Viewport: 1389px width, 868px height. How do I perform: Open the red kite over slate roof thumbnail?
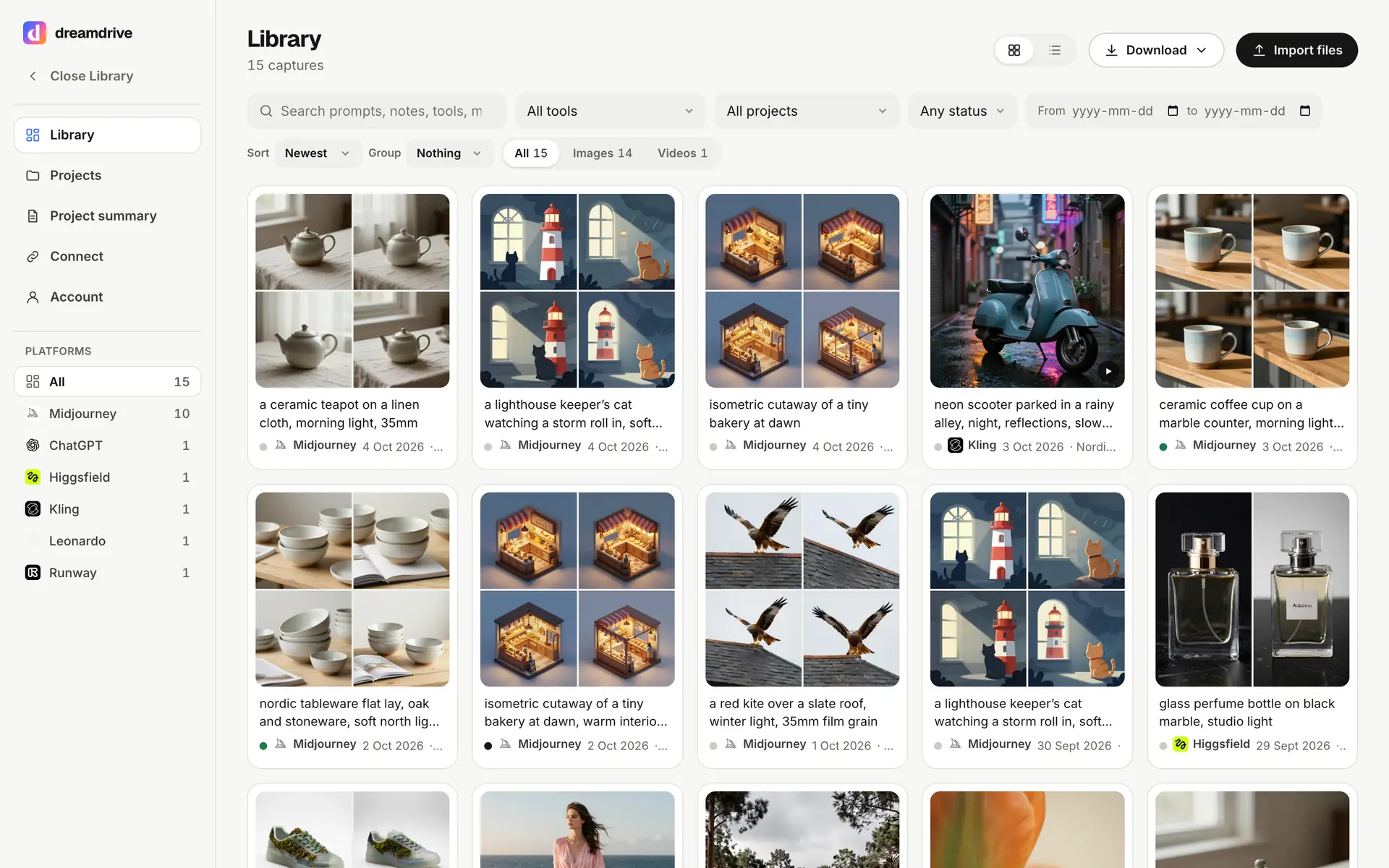(x=802, y=590)
